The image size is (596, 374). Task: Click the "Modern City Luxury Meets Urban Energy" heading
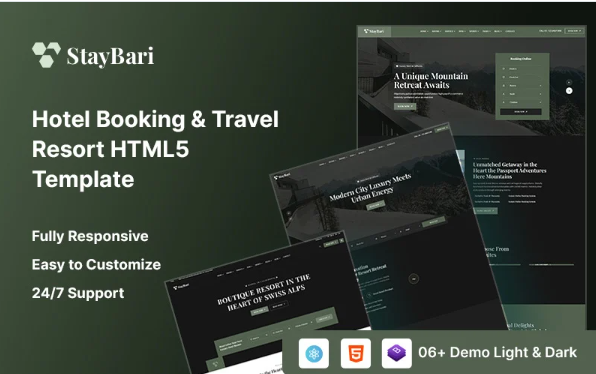[371, 188]
